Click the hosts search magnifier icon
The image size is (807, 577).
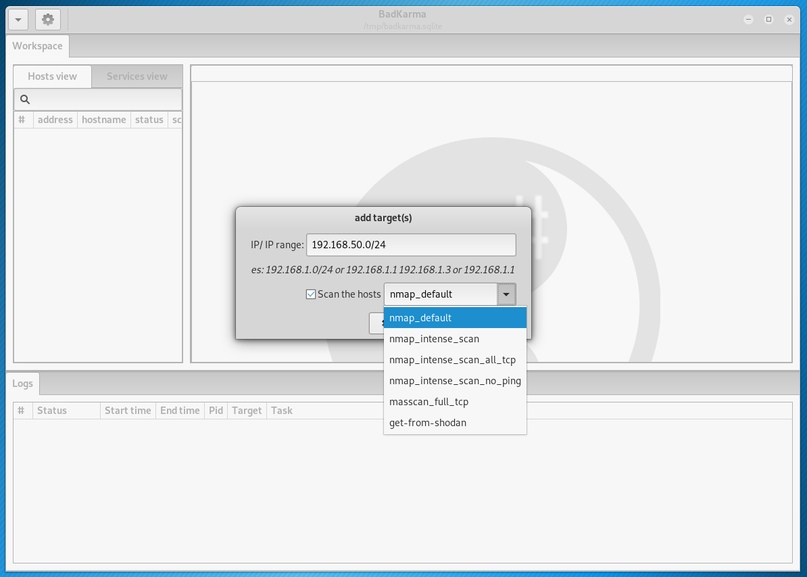(25, 100)
